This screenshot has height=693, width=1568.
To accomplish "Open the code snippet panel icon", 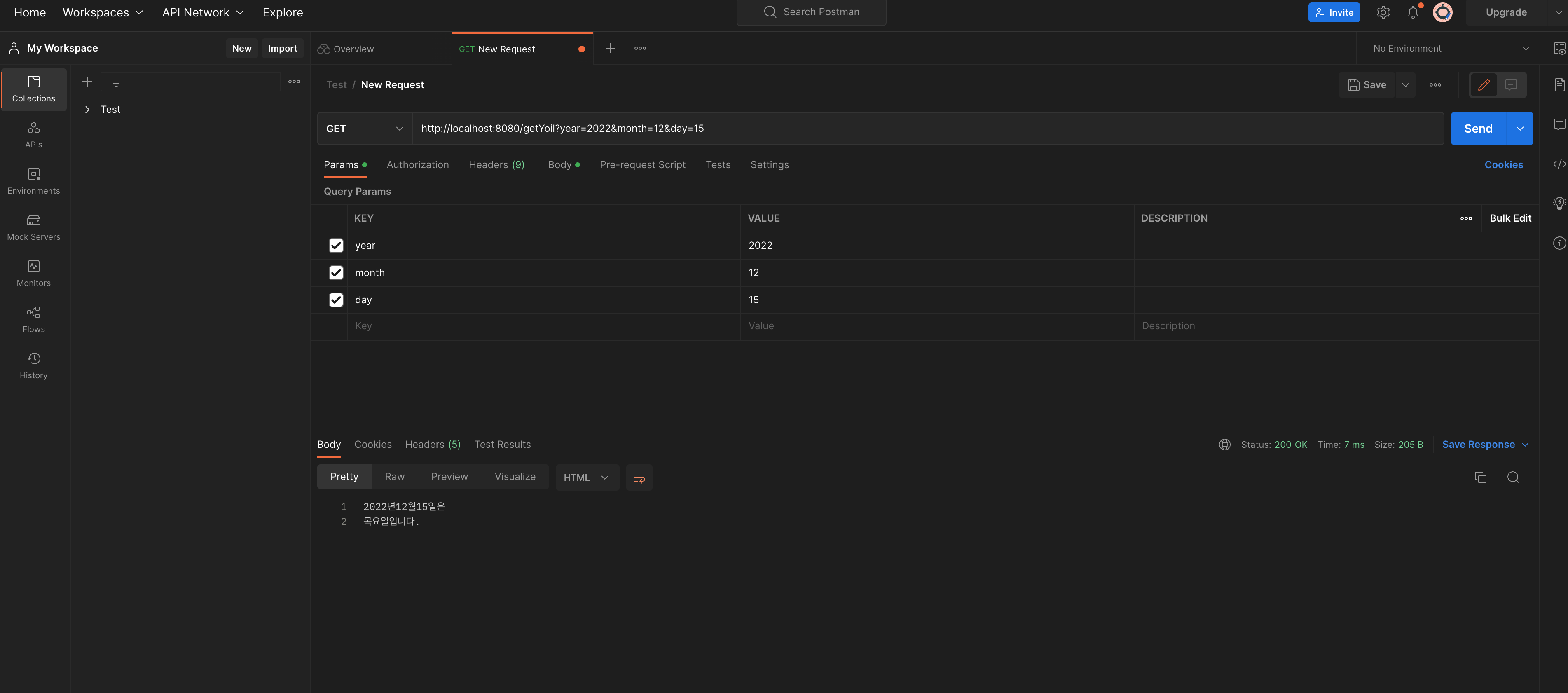I will pyautogui.click(x=1559, y=164).
